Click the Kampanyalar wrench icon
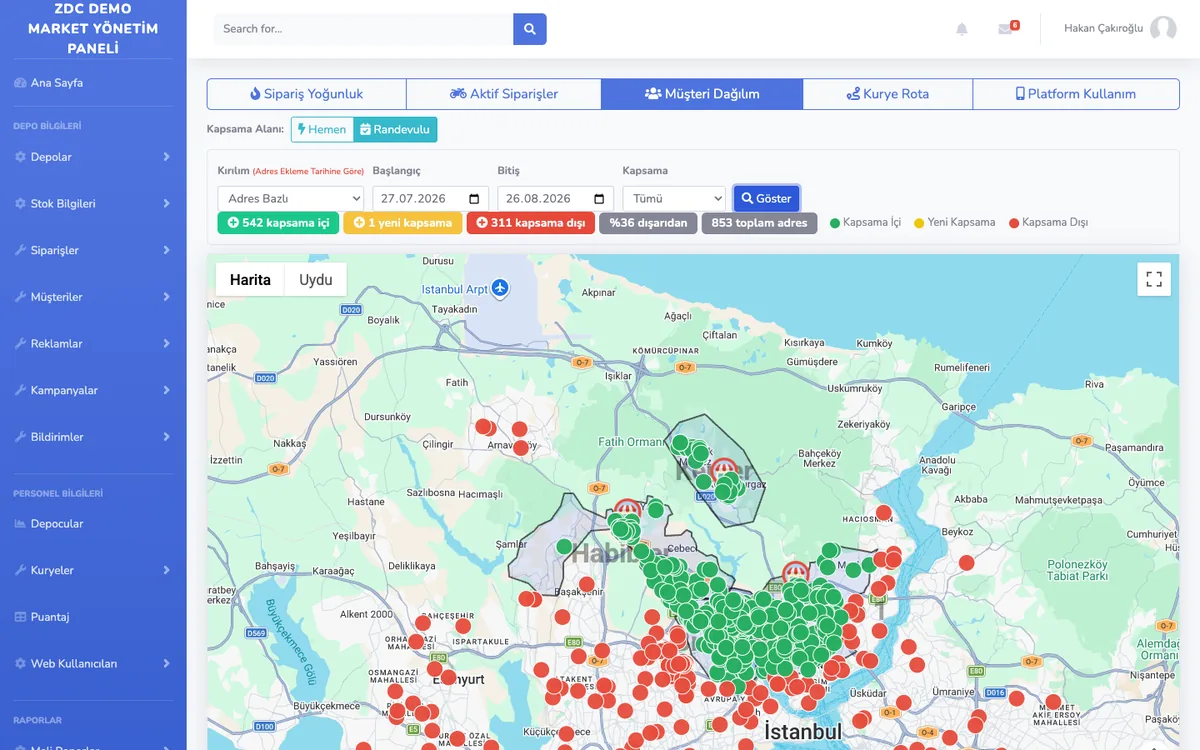The height and width of the screenshot is (750, 1200). click(x=20, y=390)
